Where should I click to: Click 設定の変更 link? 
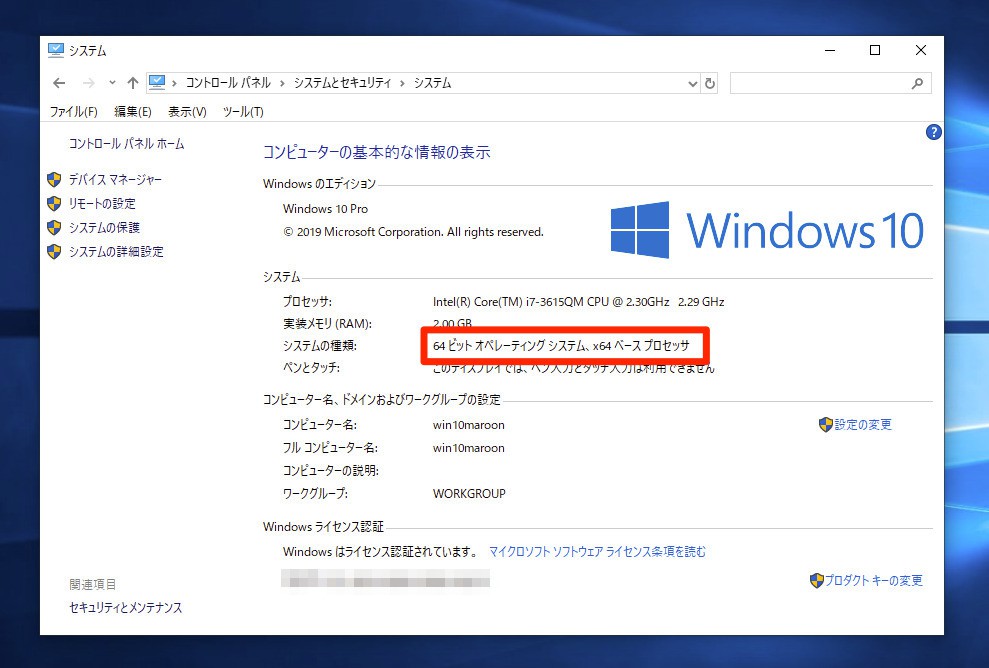point(863,425)
